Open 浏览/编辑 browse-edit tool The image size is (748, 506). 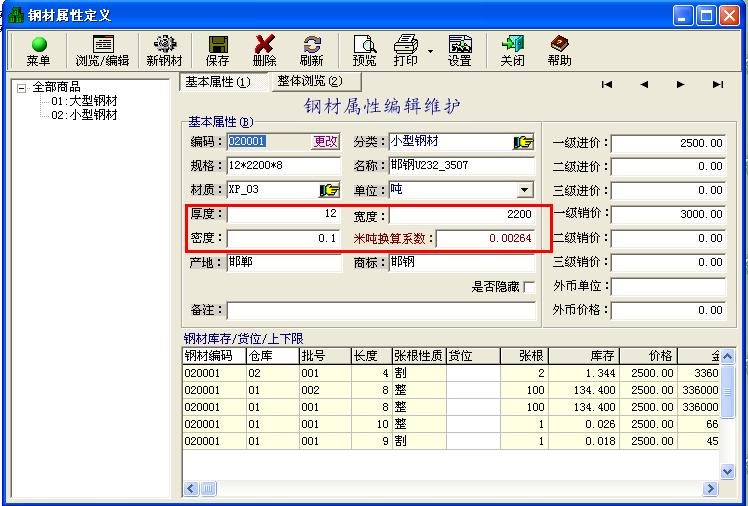coord(102,51)
